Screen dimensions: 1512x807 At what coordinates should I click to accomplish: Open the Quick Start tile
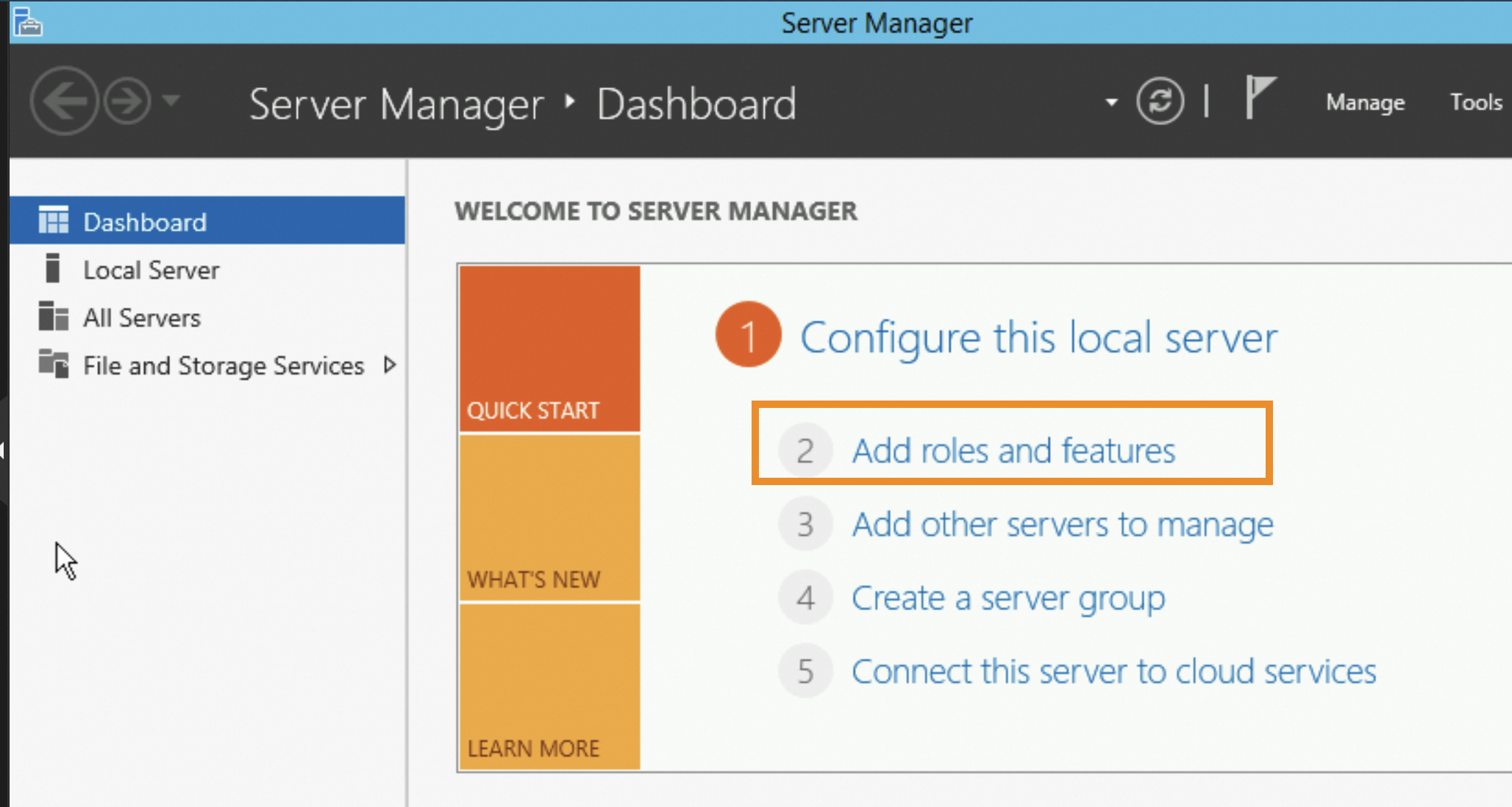pos(549,348)
